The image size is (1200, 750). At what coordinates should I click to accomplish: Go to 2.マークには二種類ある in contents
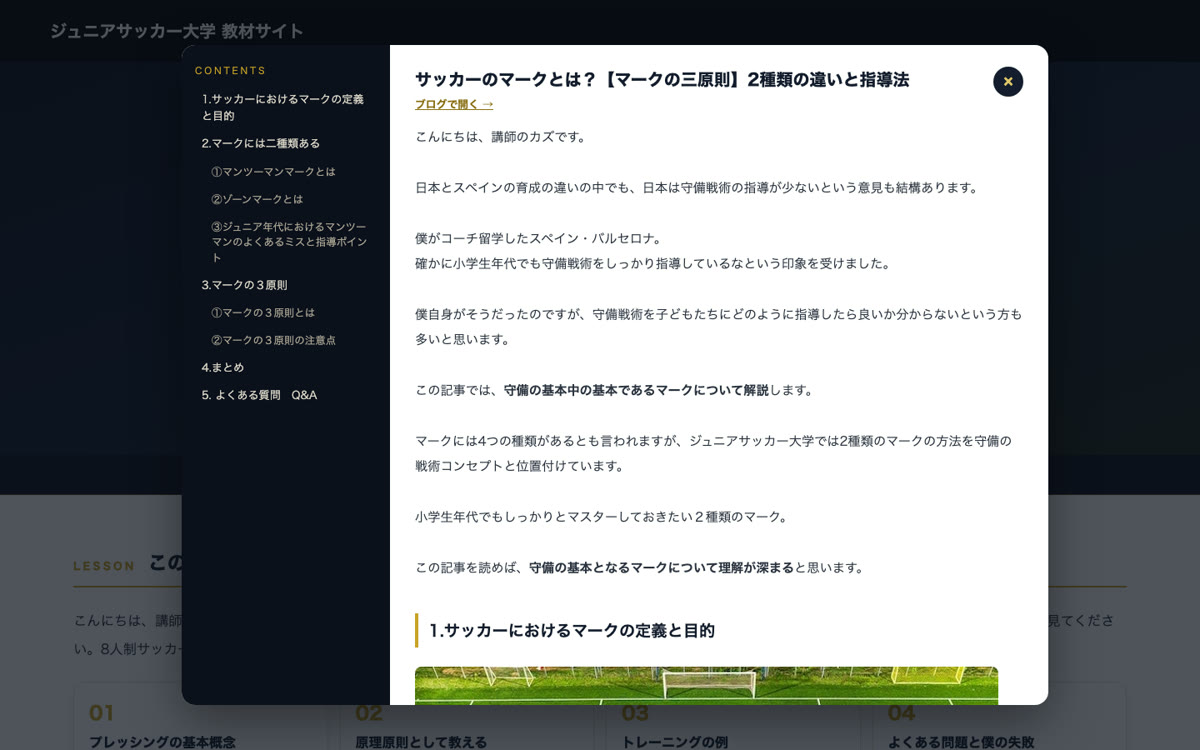[x=261, y=143]
